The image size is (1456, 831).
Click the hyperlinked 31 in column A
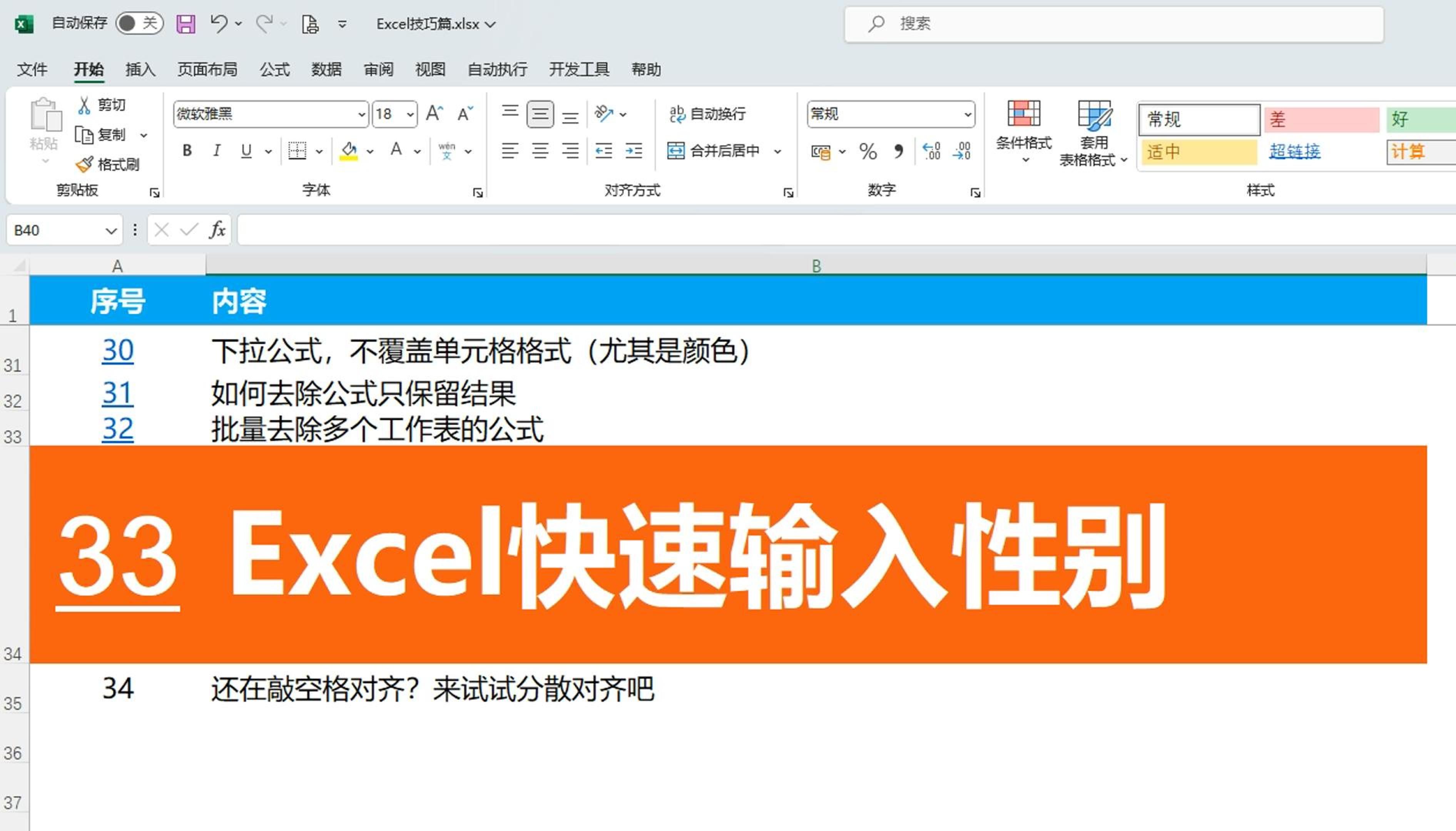[118, 392]
